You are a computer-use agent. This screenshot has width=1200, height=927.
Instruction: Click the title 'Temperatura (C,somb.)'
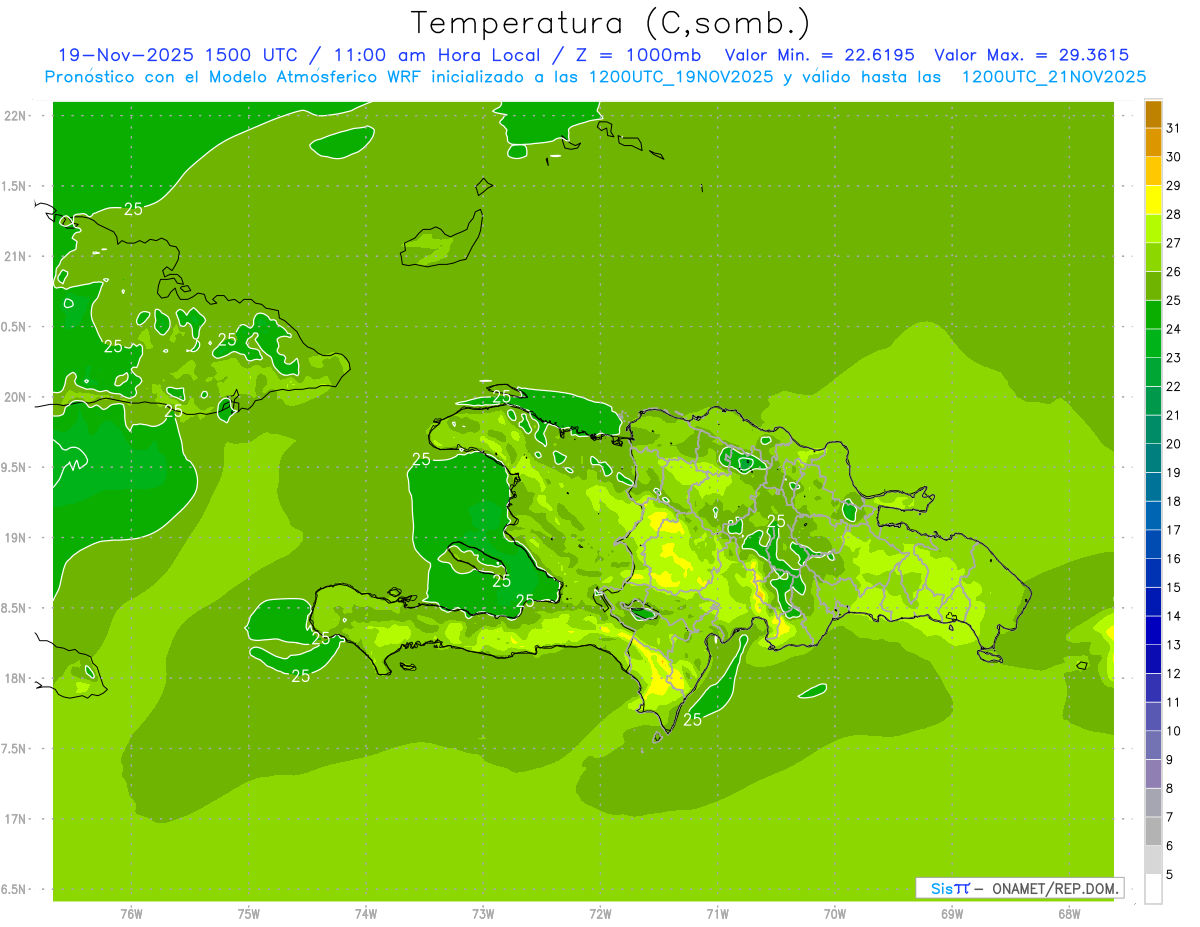610,23
